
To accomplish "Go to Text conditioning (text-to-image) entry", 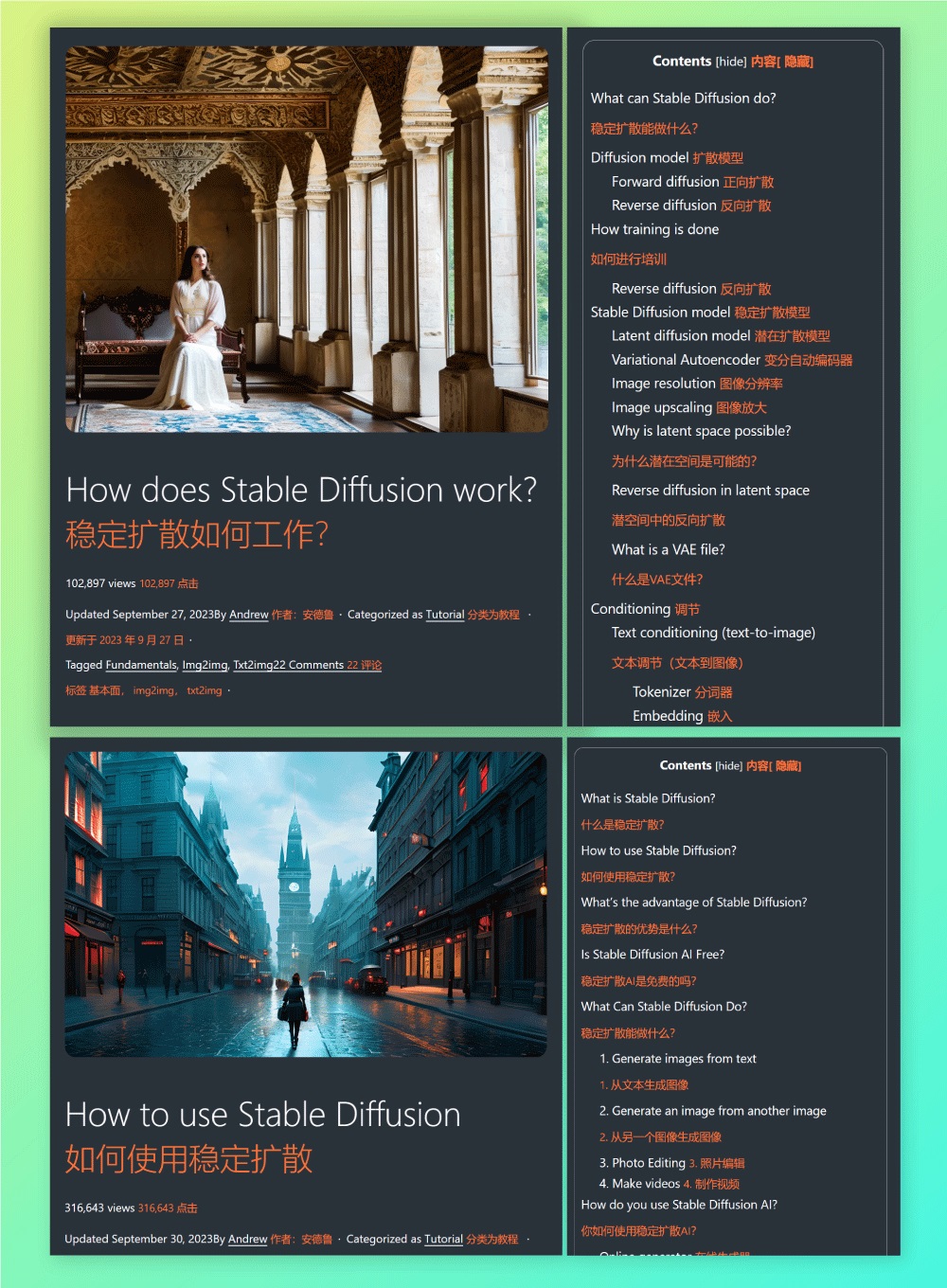I will coord(712,633).
